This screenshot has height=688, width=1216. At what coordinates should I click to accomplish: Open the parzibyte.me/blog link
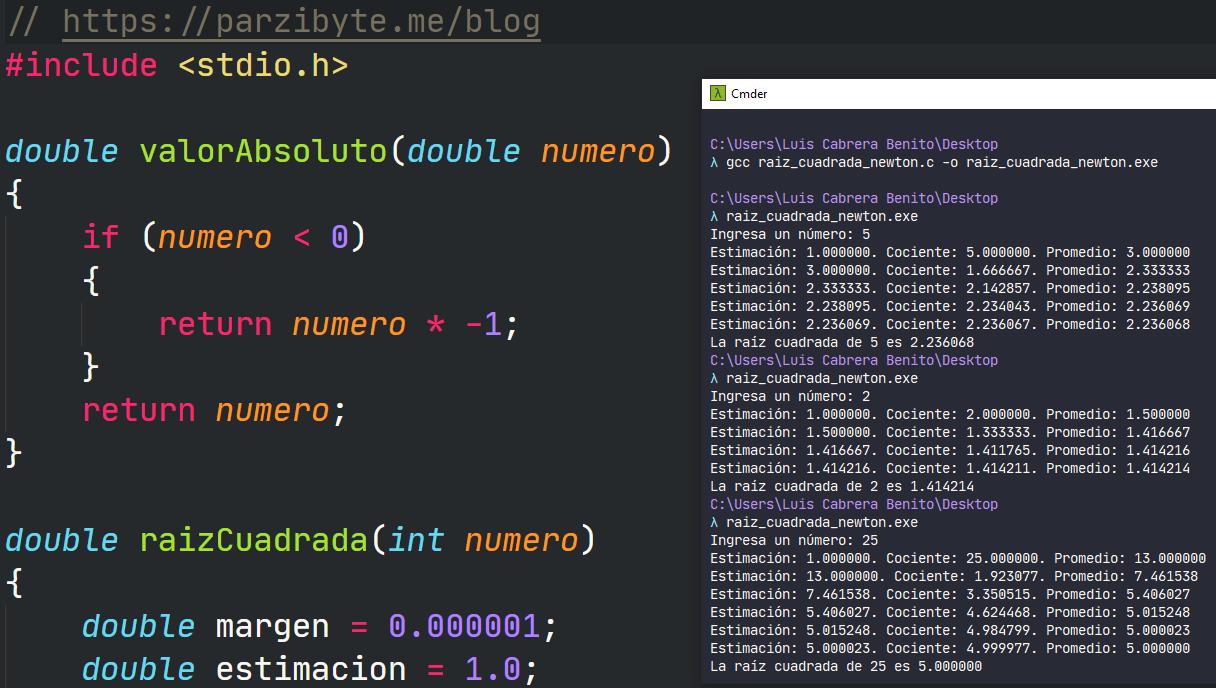301,21
